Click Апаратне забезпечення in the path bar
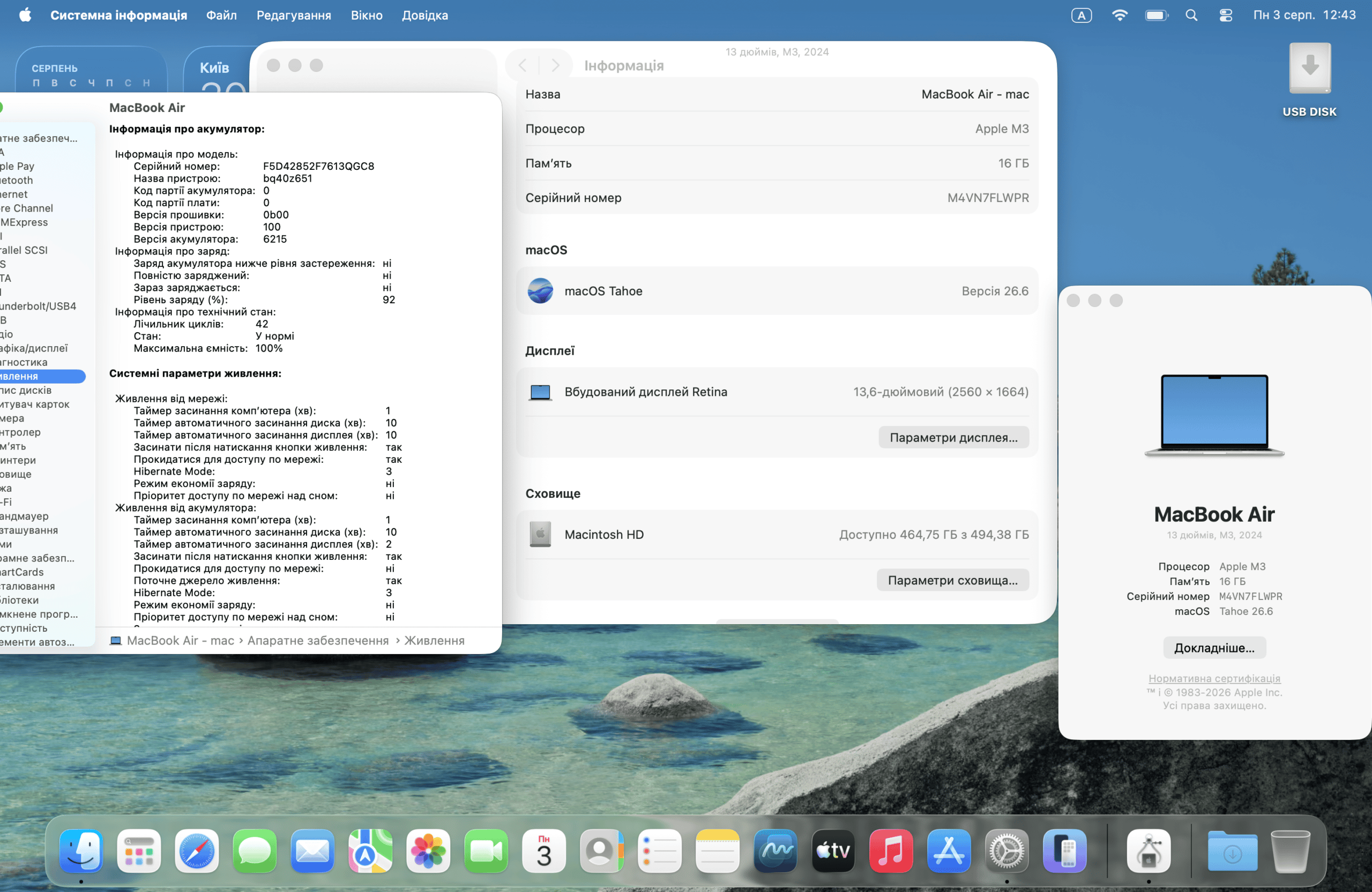1372x892 pixels. [x=318, y=641]
